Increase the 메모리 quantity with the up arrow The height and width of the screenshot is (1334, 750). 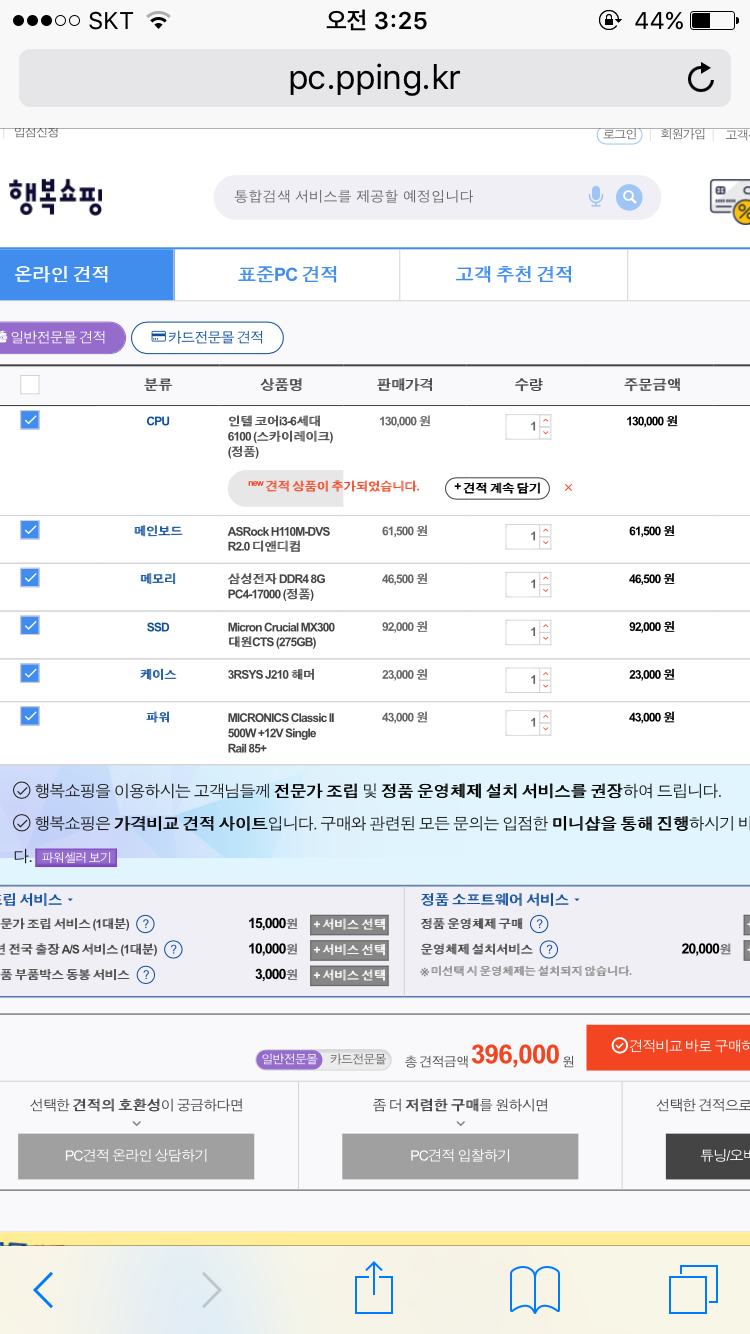pyautogui.click(x=545, y=577)
